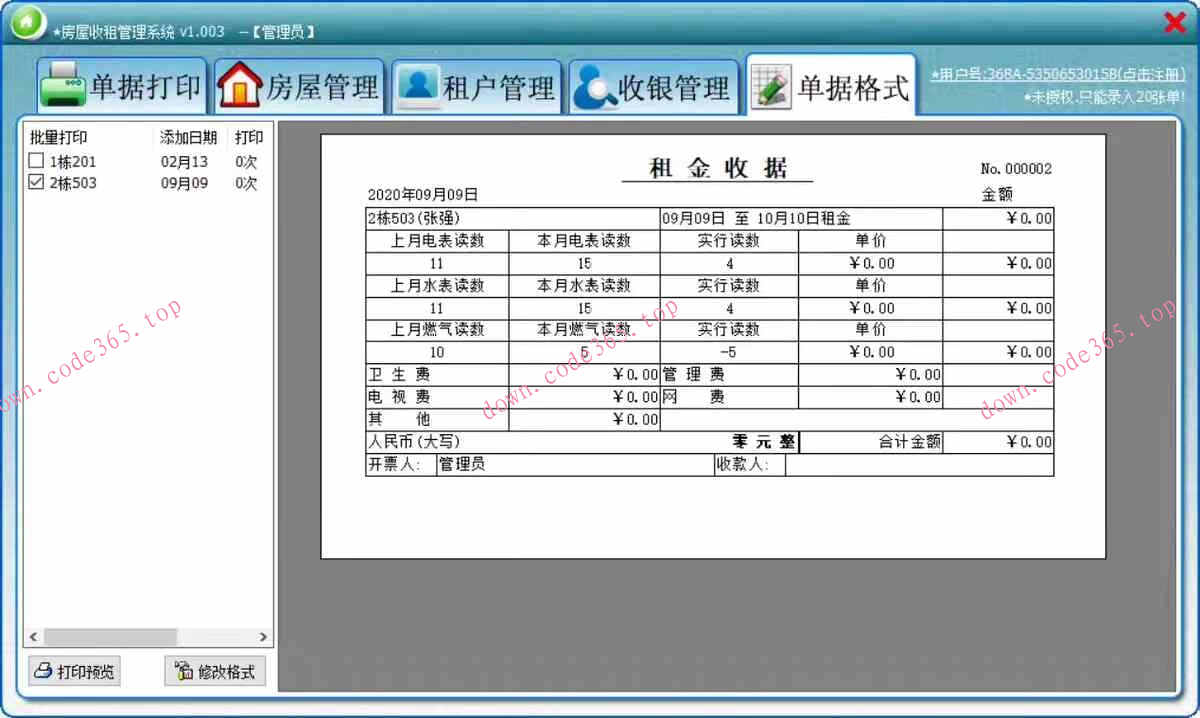This screenshot has width=1200, height=718.
Task: Select the person icon on 租户管理 tab
Action: tap(418, 86)
